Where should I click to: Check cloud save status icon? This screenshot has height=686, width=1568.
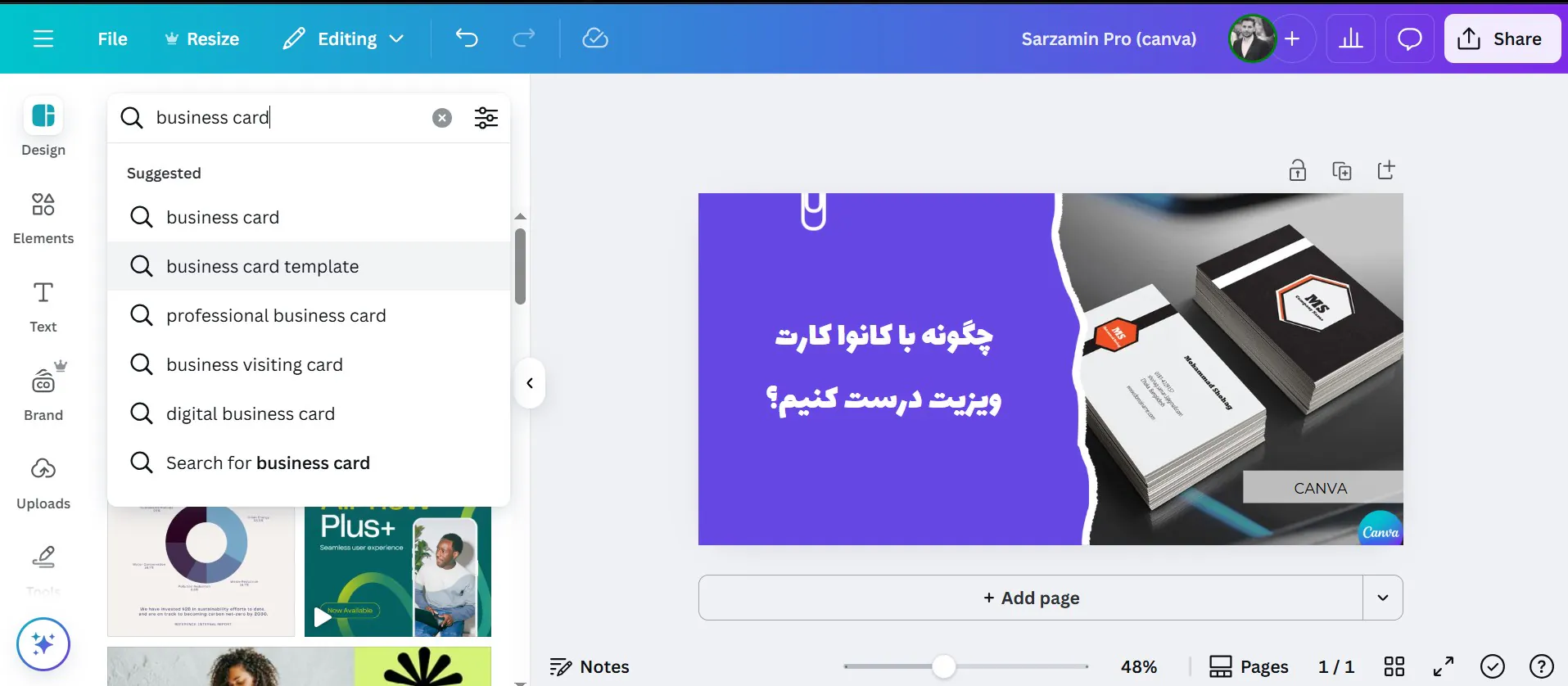[x=595, y=38]
